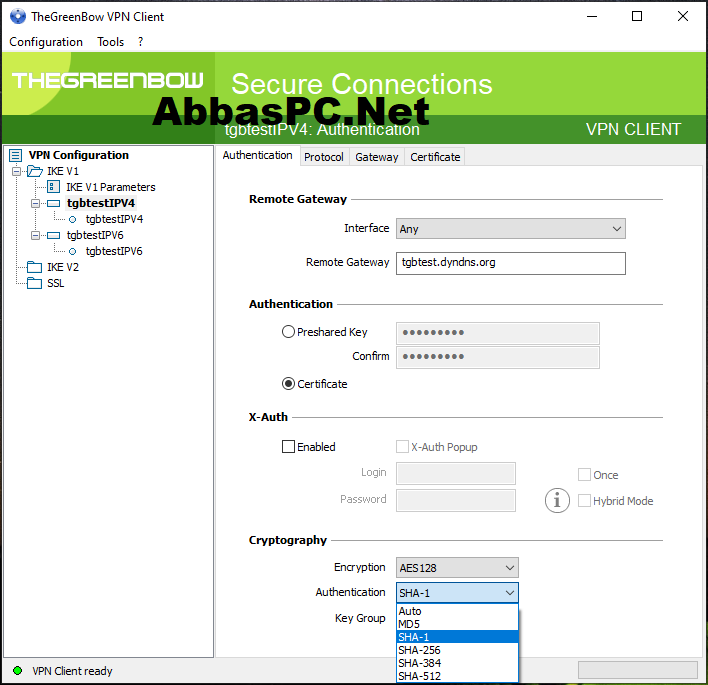The width and height of the screenshot is (708, 685).
Task: Click the tgbtestIPV6 child tunnel circle icon
Action: tap(72, 252)
